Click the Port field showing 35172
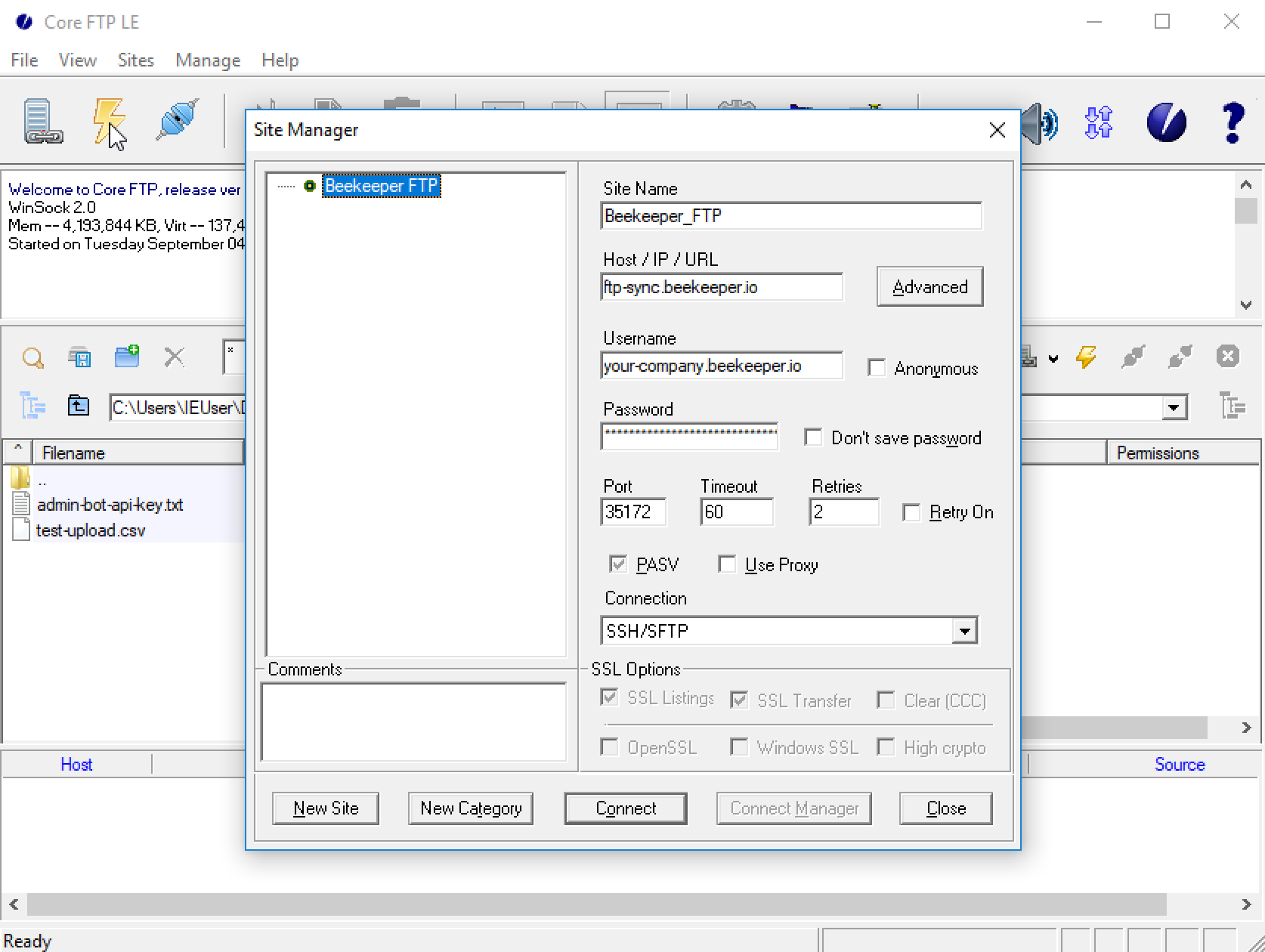Screen dimensions: 1265x952 pyautogui.click(x=633, y=512)
